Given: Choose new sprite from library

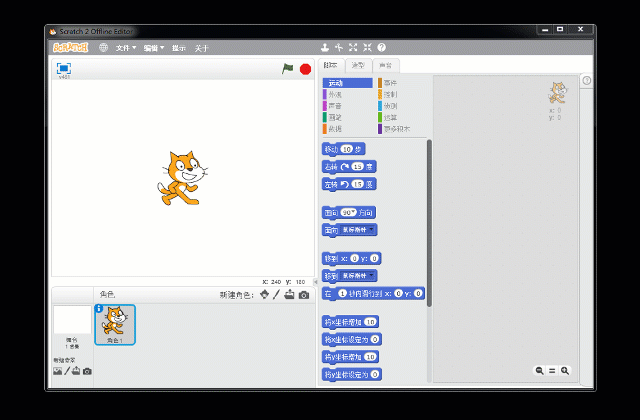Looking at the screenshot, I should point(264,294).
